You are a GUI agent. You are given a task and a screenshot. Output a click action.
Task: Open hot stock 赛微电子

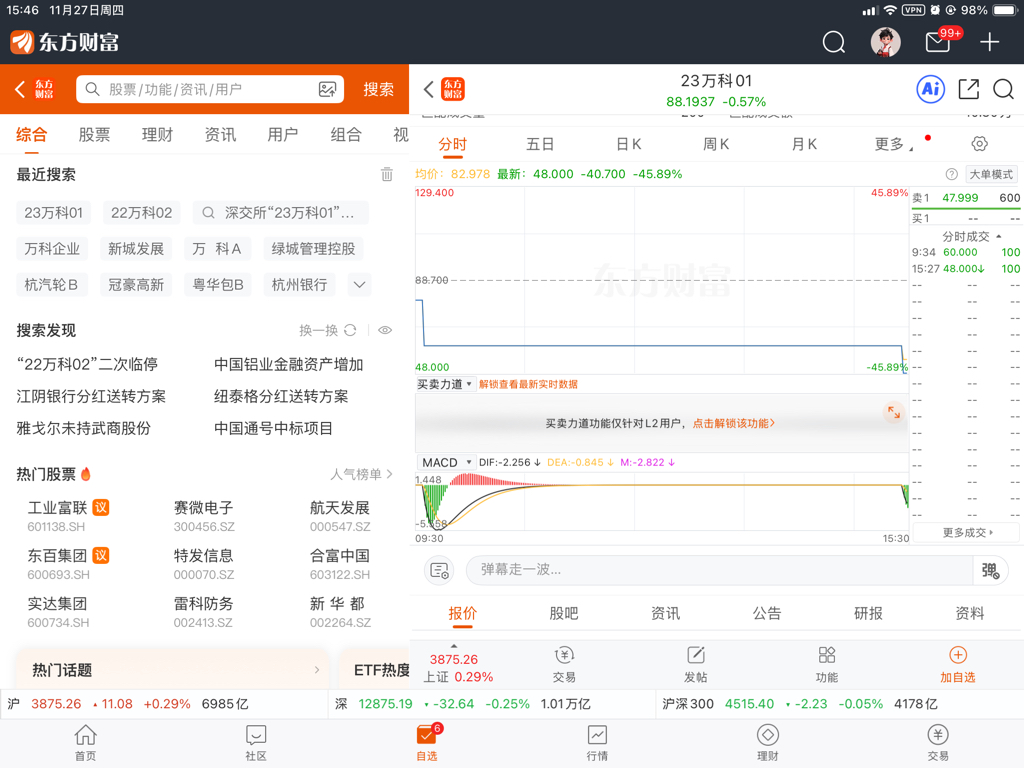(x=204, y=516)
